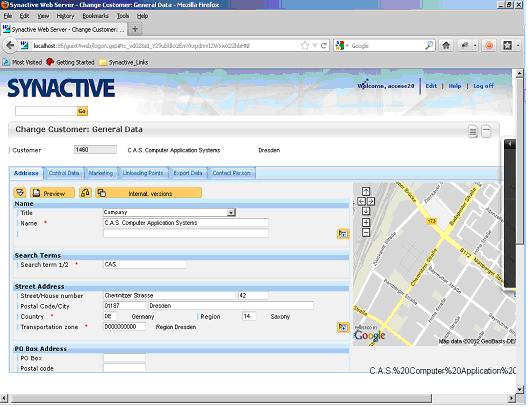Pan the map down with the arrow control

tap(366, 211)
